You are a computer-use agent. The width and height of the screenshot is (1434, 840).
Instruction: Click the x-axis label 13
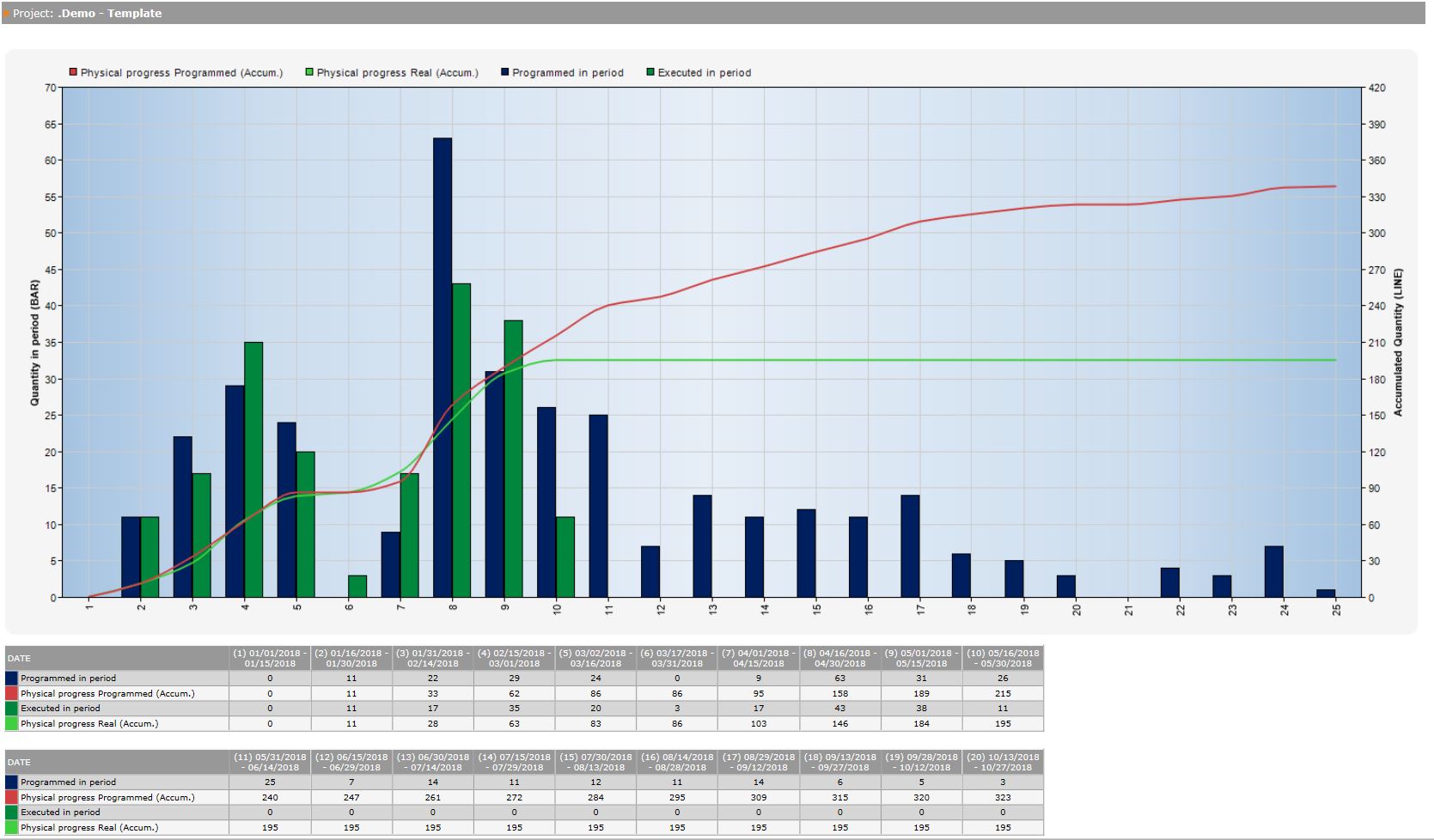[712, 609]
